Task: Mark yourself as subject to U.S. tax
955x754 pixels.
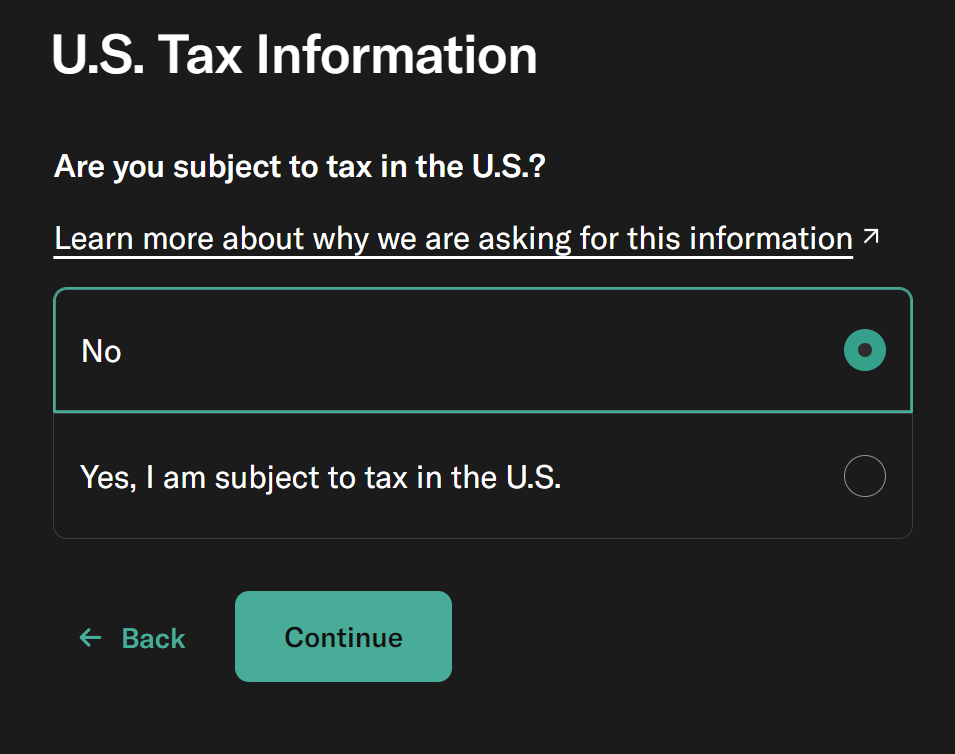Action: coord(864,476)
